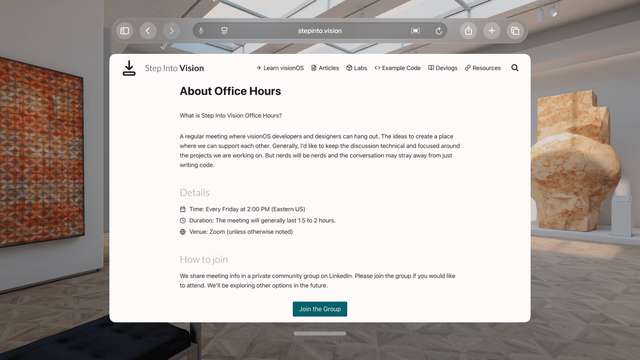640x360 pixels.
Task: Open the Step Into Vision home link
Action: pos(174,68)
